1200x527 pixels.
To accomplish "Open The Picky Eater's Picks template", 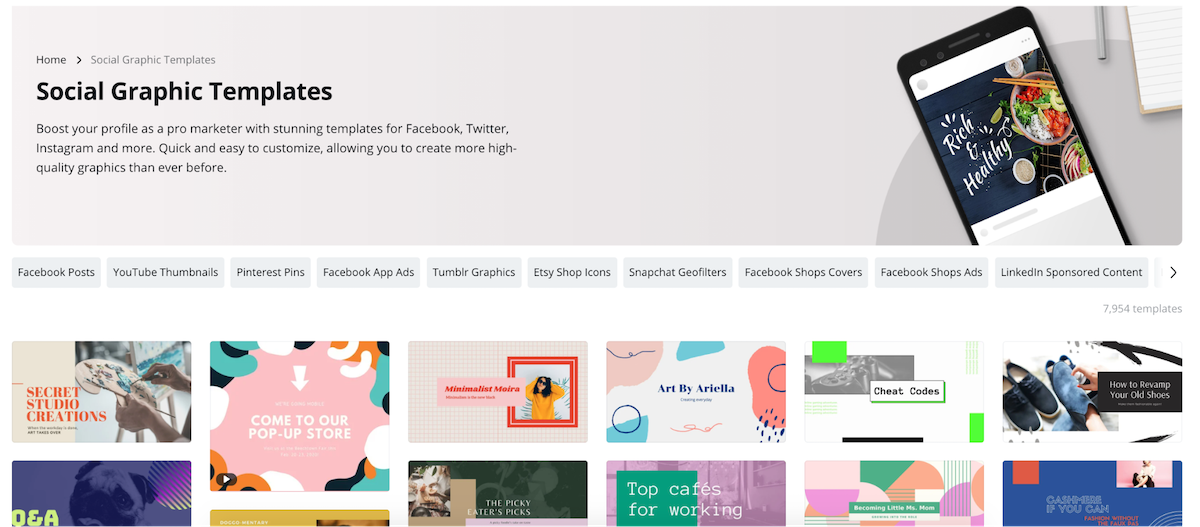I will pyautogui.click(x=498, y=493).
